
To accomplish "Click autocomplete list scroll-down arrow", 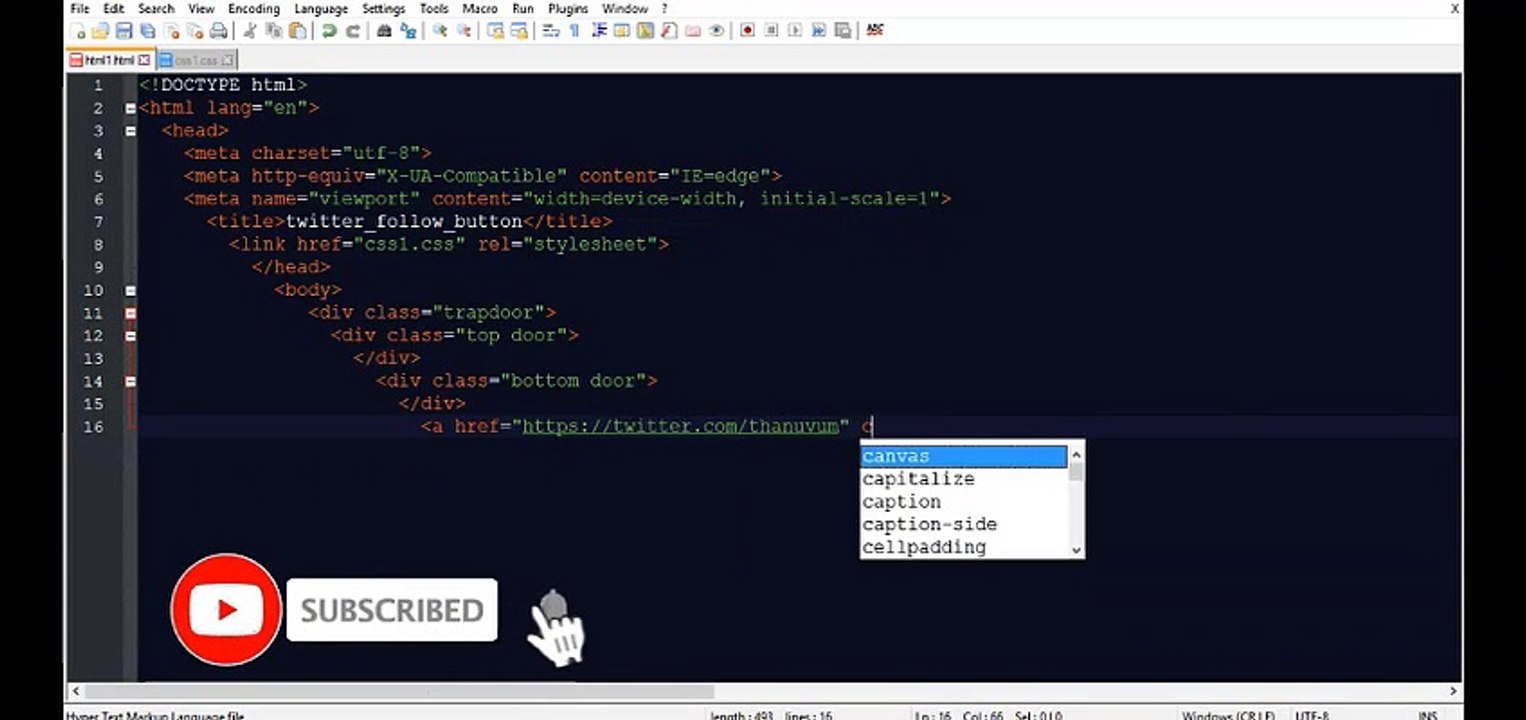I will tap(1076, 549).
